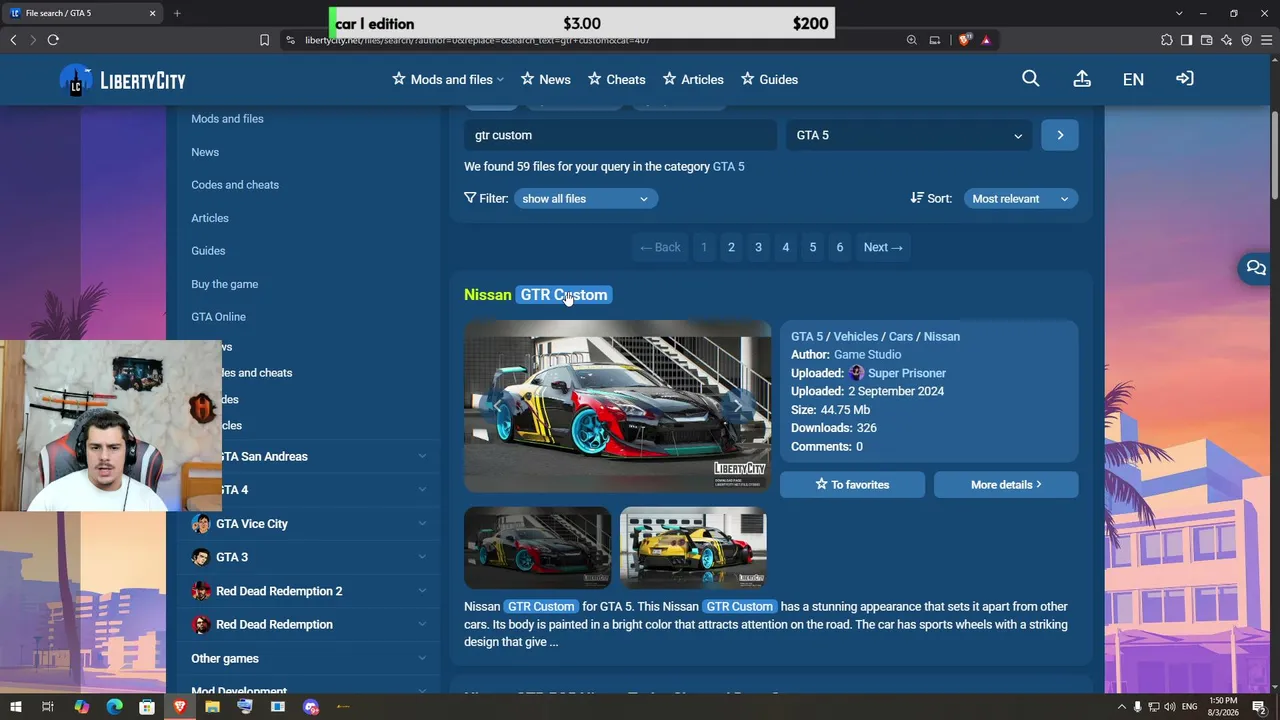
Task: Open the browser hamburger menu
Action: [1266, 40]
